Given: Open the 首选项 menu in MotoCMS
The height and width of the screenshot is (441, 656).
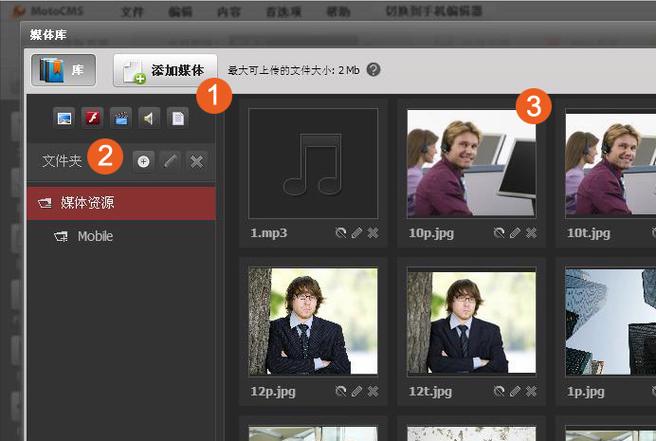Looking at the screenshot, I should click(284, 12).
